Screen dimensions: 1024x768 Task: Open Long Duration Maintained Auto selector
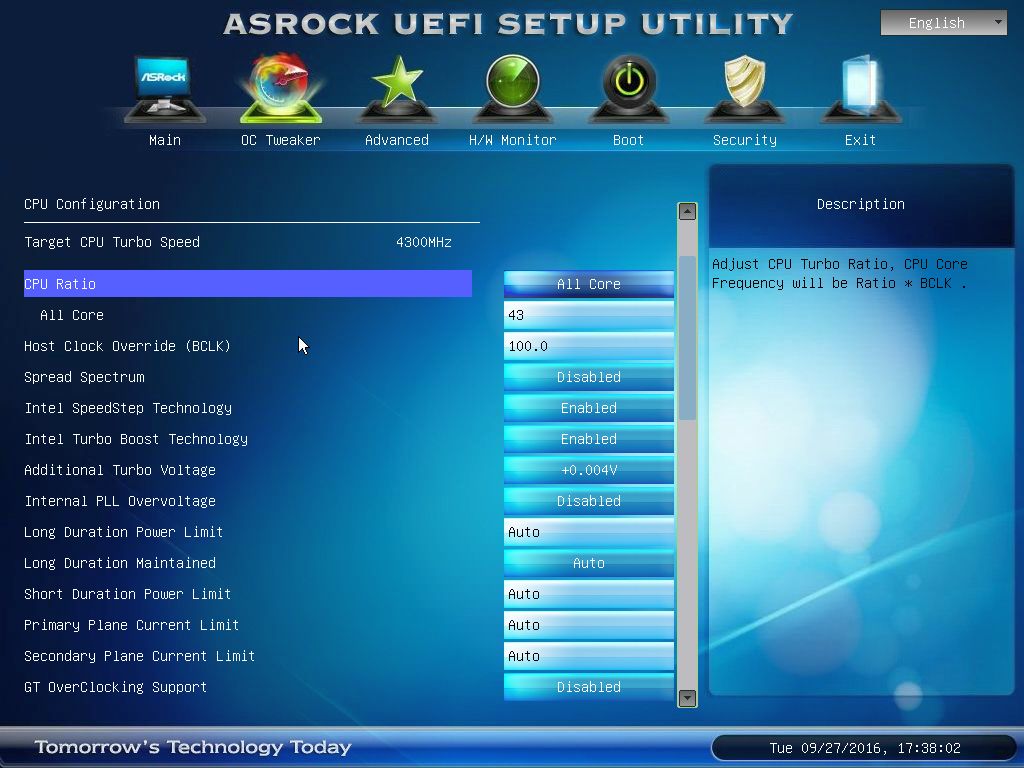click(588, 563)
